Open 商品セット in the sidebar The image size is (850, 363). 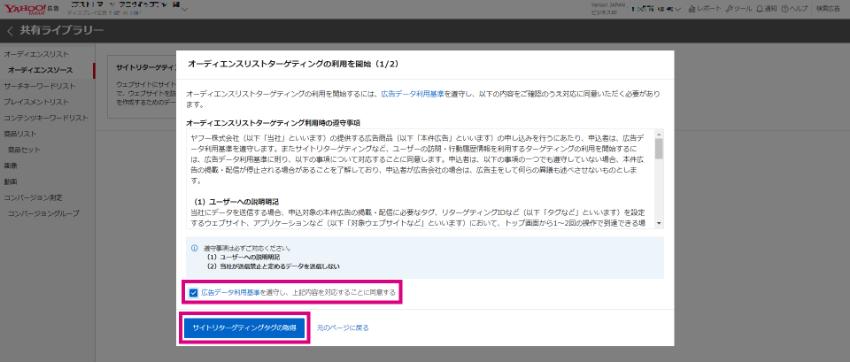coord(24,150)
